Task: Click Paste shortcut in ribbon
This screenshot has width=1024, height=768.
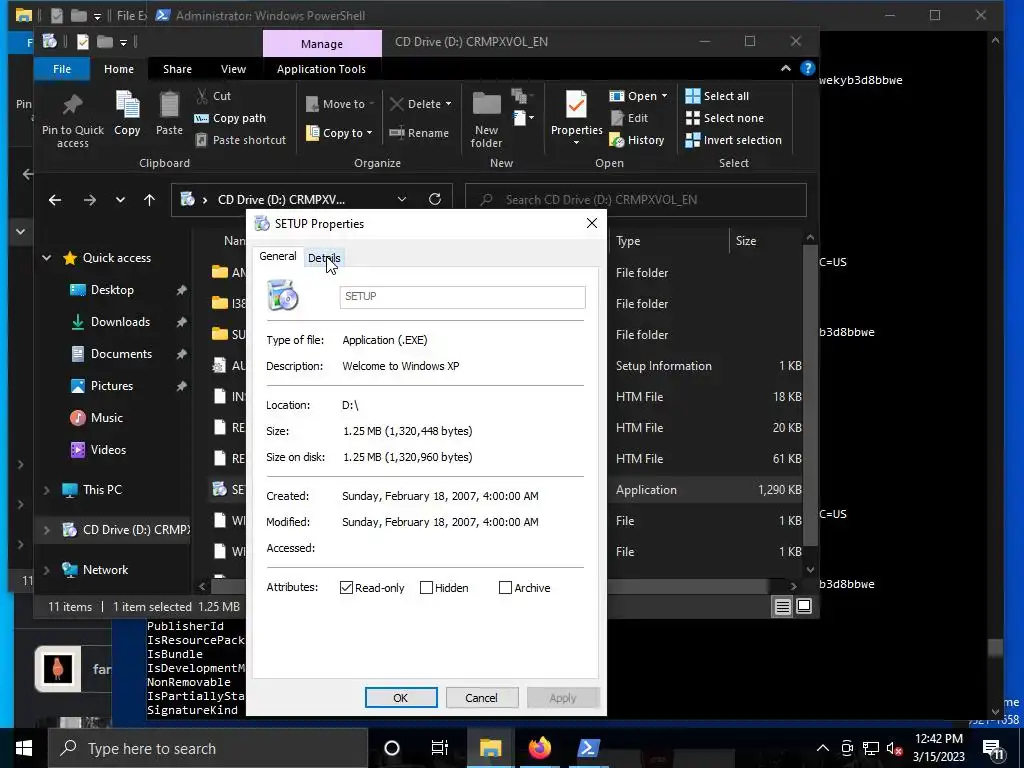Action: (240, 140)
